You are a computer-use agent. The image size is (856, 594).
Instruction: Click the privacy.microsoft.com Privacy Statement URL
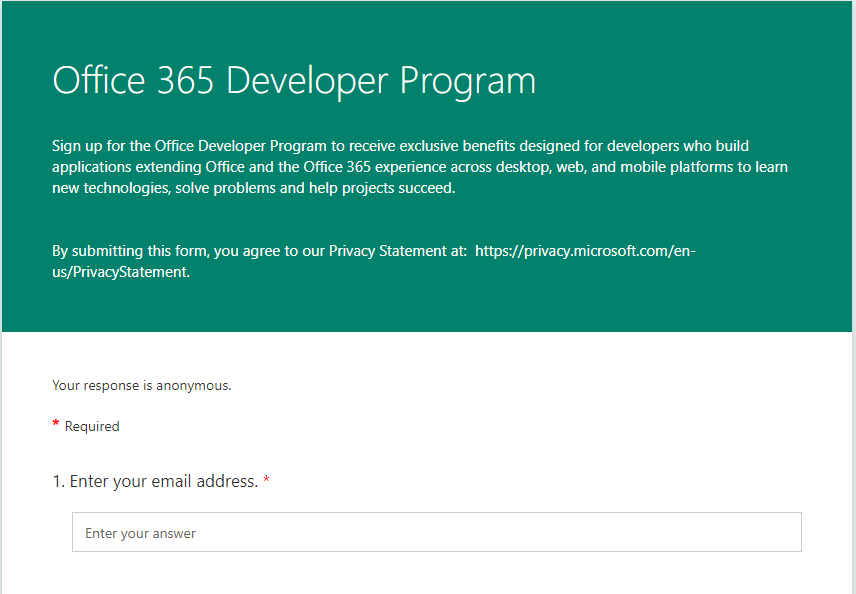(373, 261)
